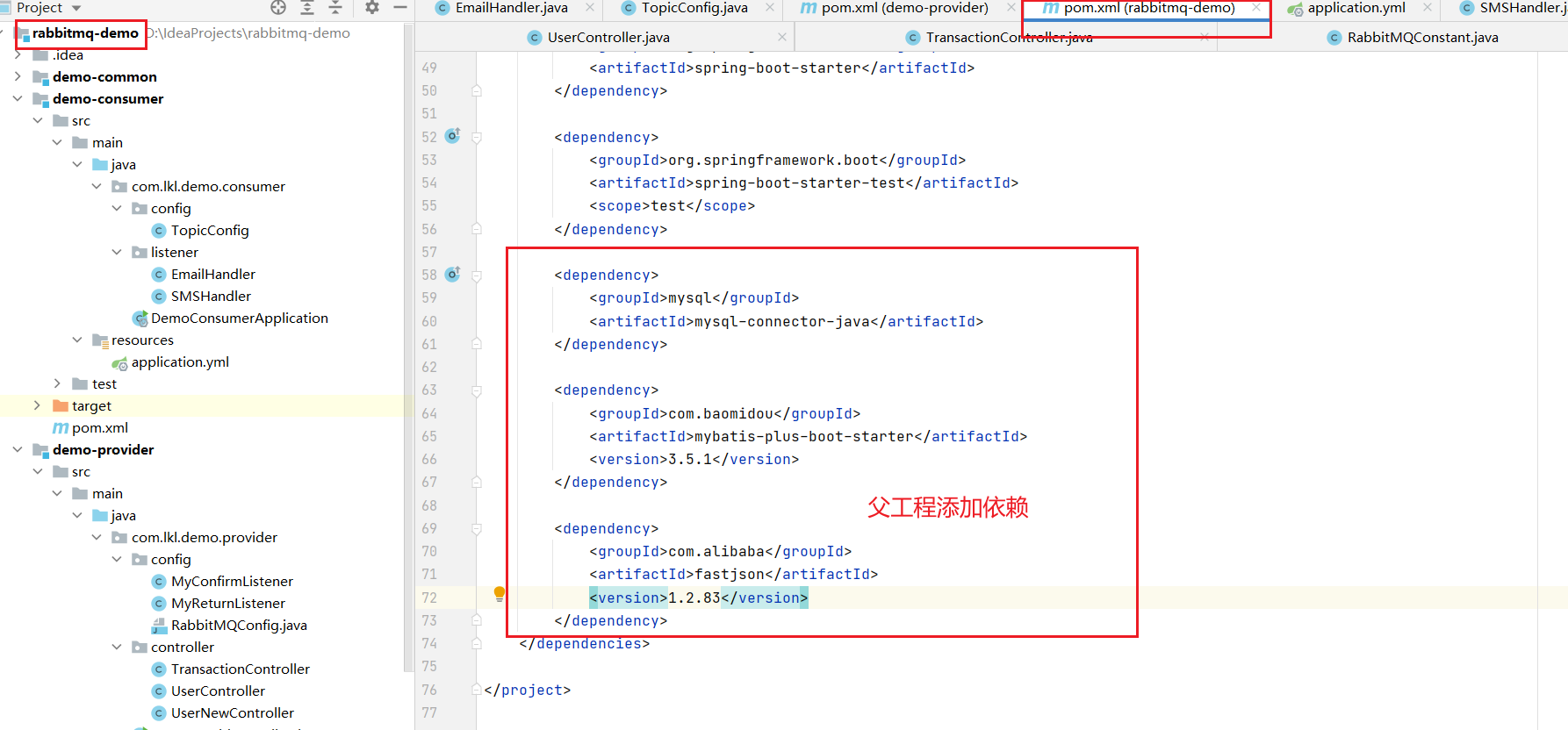Open the TransactionController.java editor tab
The width and height of the screenshot is (1568, 730).
tap(1009, 37)
